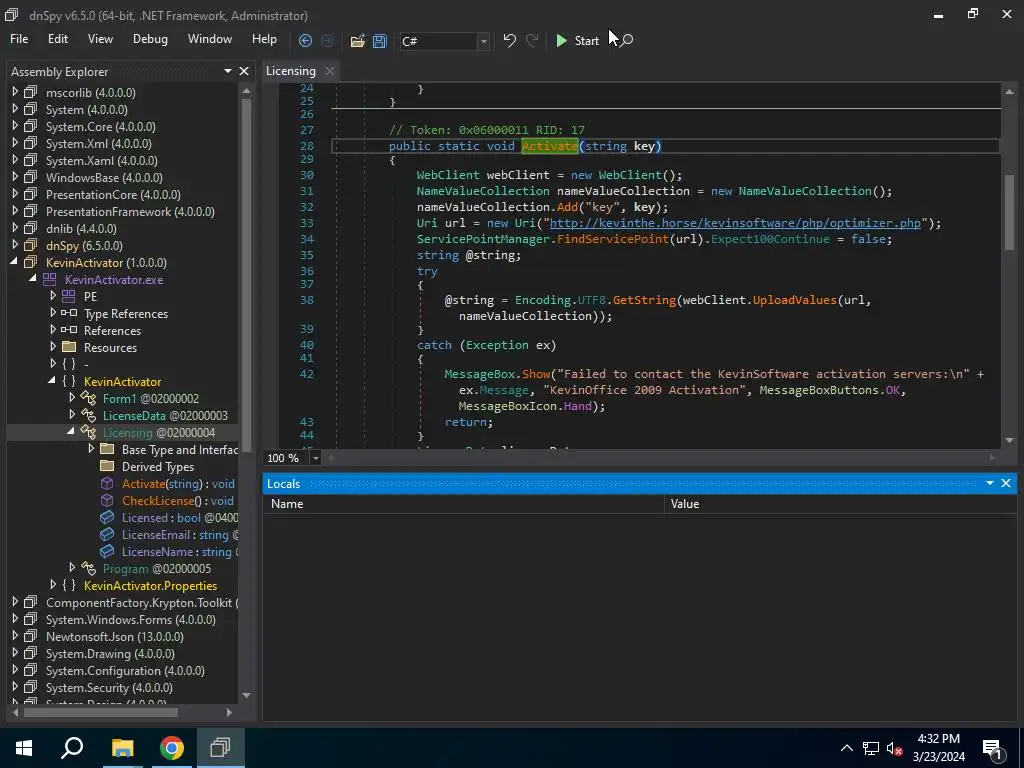
Task: Close the Licensing tab
Action: 330,71
